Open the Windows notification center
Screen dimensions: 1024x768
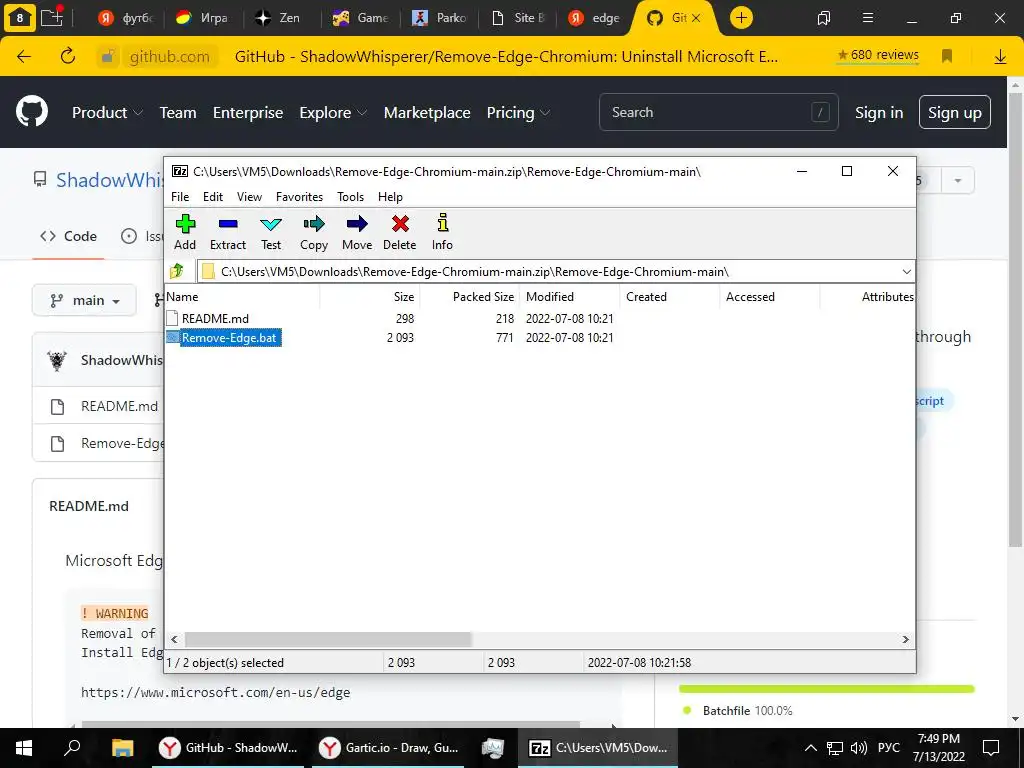coord(991,748)
